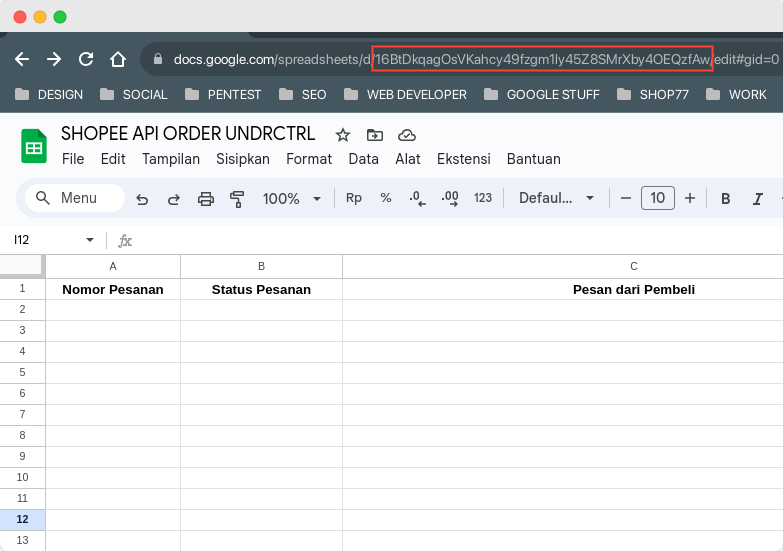Open the Edit menu
This screenshot has height=551, width=783.
113,159
